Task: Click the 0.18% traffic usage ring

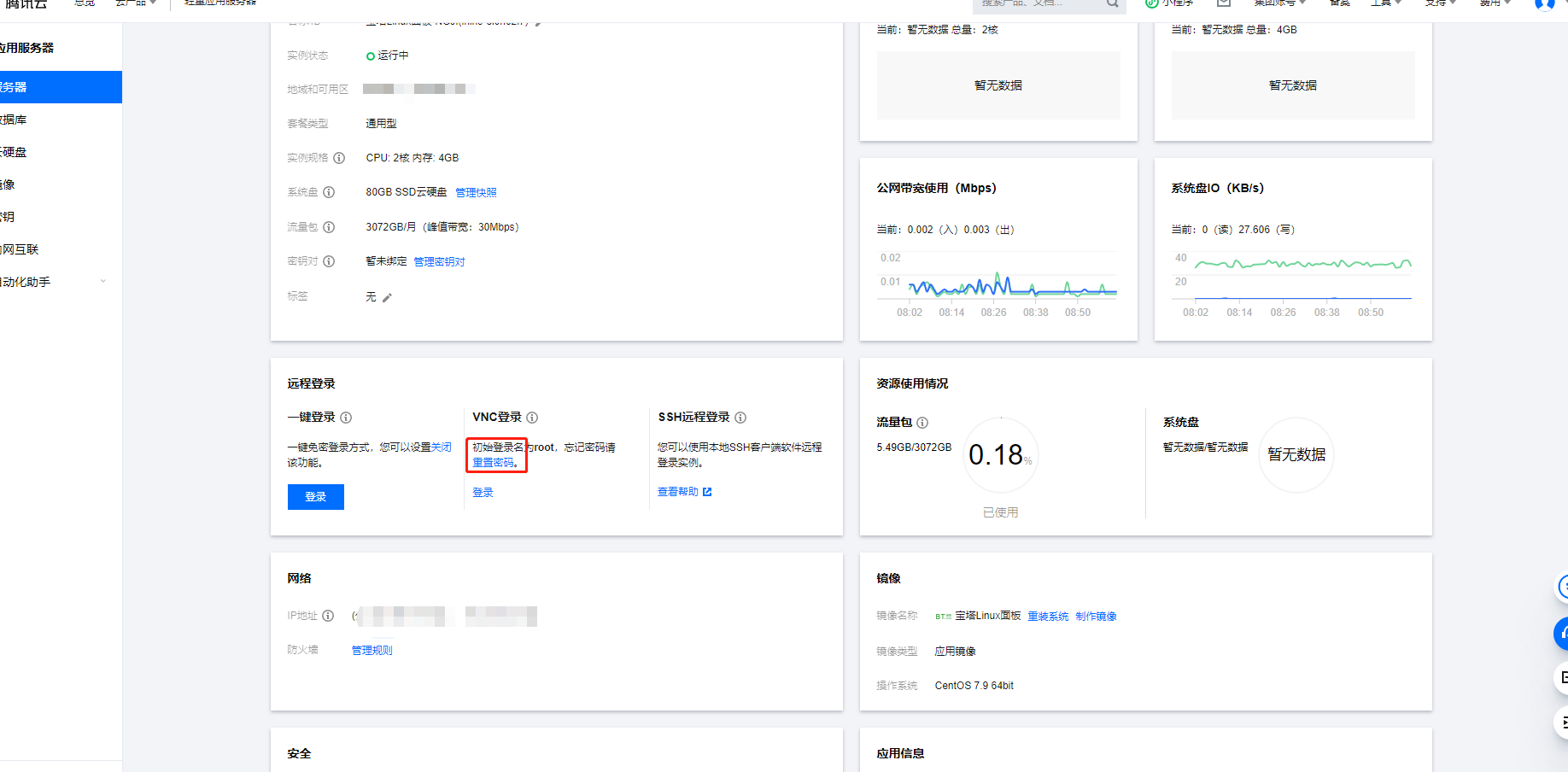Action: 1000,455
